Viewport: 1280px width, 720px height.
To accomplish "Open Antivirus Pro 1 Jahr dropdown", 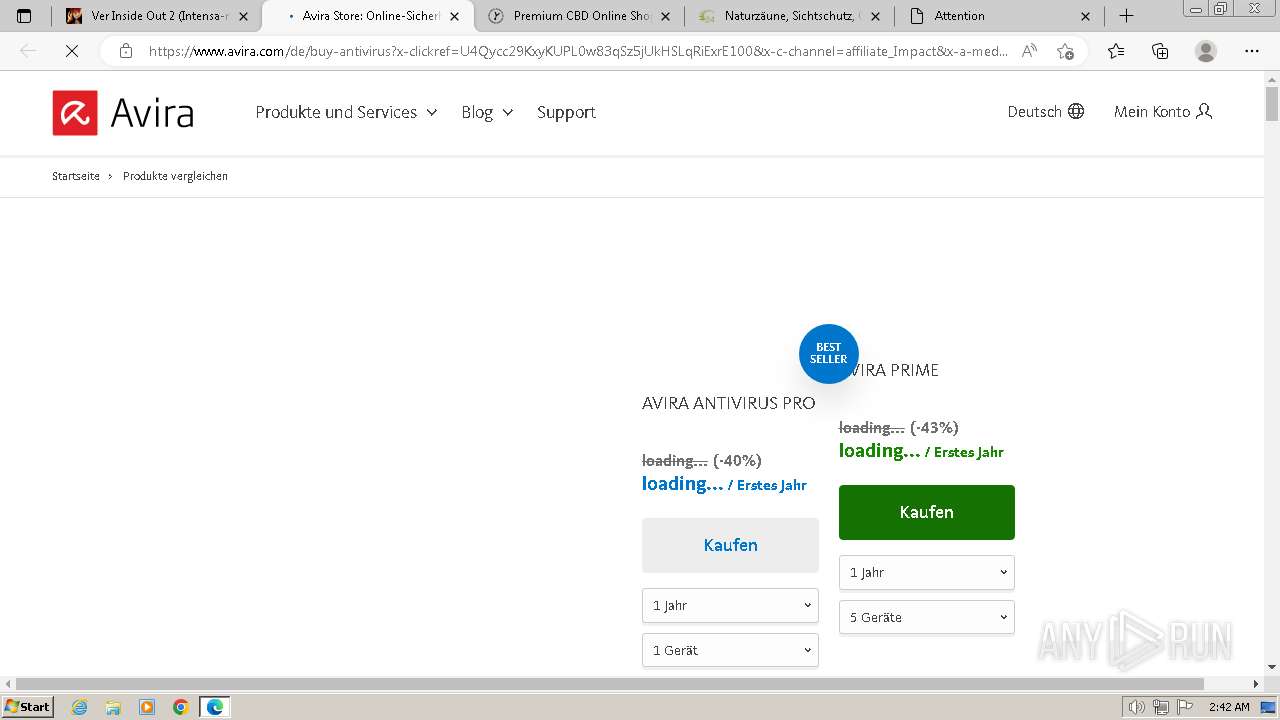I will pyautogui.click(x=730, y=605).
